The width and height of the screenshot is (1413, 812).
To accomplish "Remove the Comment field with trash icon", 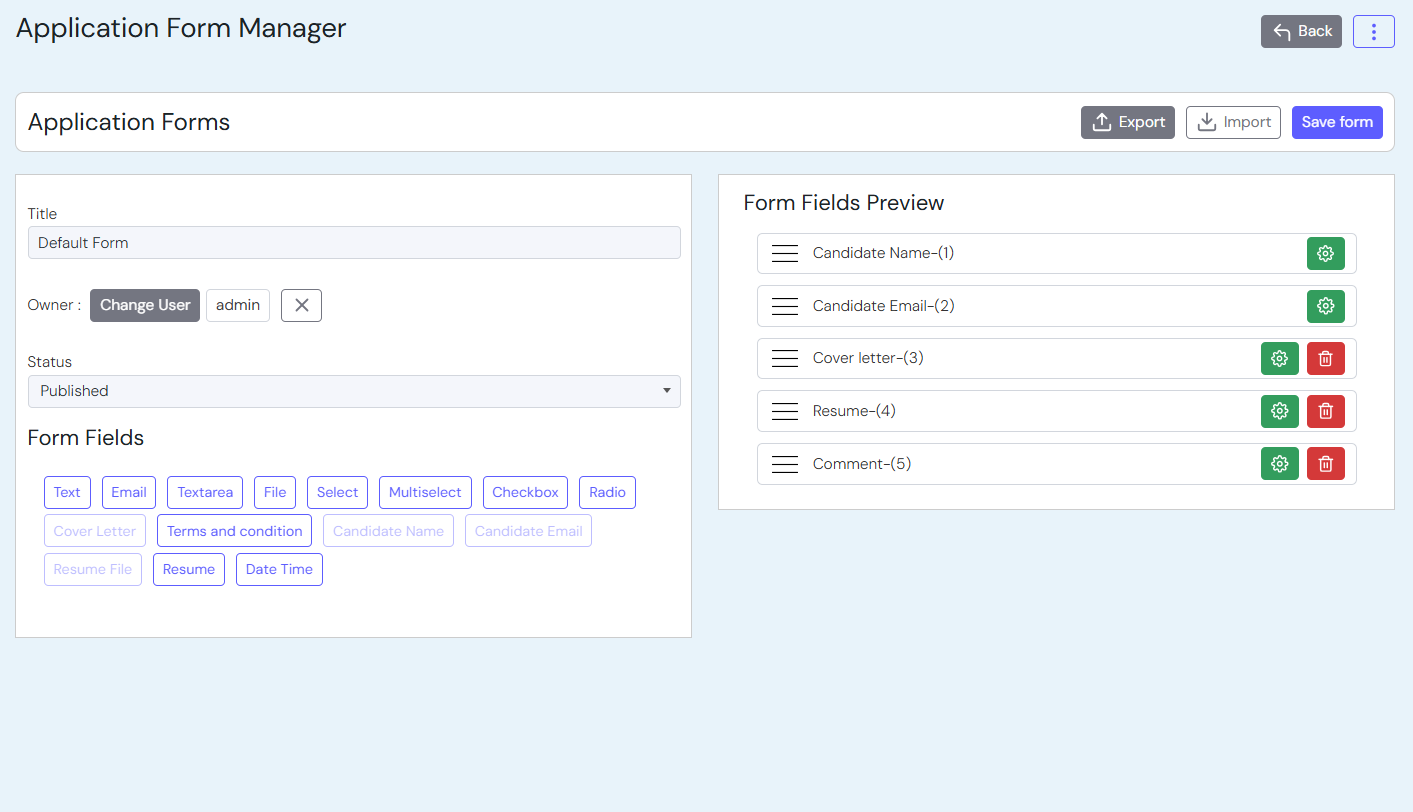I will pyautogui.click(x=1325, y=464).
